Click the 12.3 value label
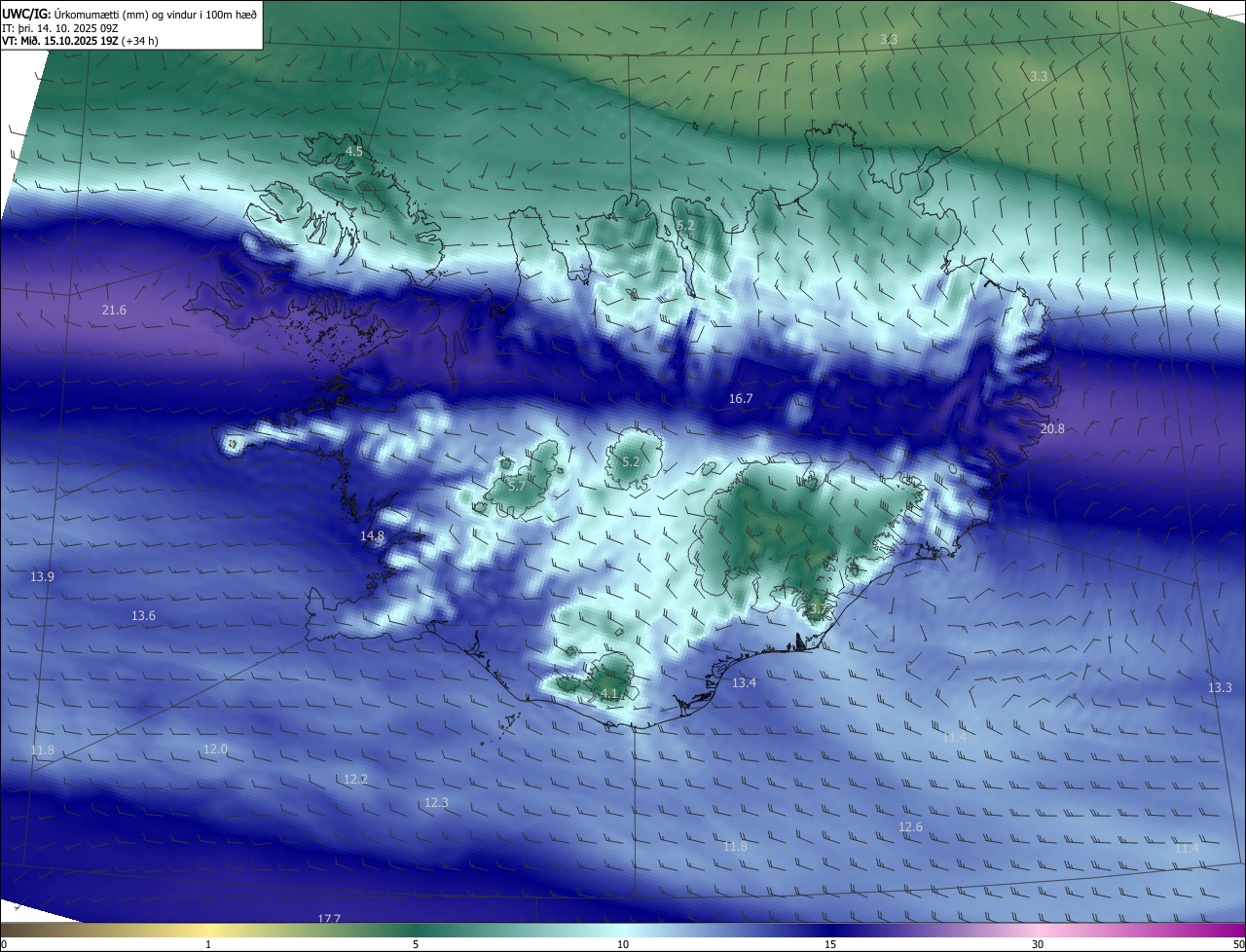 pos(436,803)
